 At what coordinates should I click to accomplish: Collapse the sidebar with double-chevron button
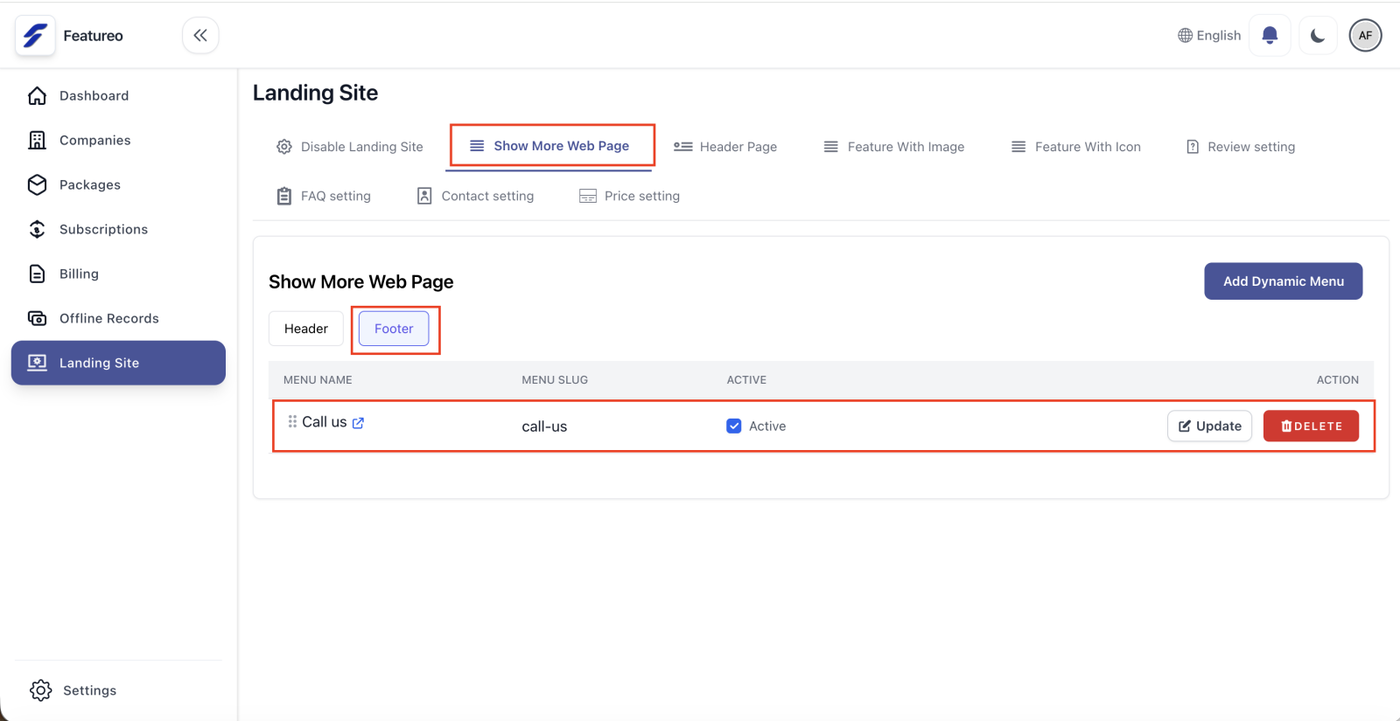(200, 36)
